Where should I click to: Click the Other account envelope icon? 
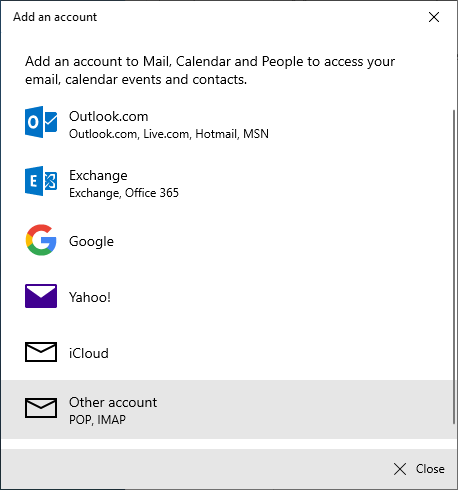pyautogui.click(x=41, y=407)
